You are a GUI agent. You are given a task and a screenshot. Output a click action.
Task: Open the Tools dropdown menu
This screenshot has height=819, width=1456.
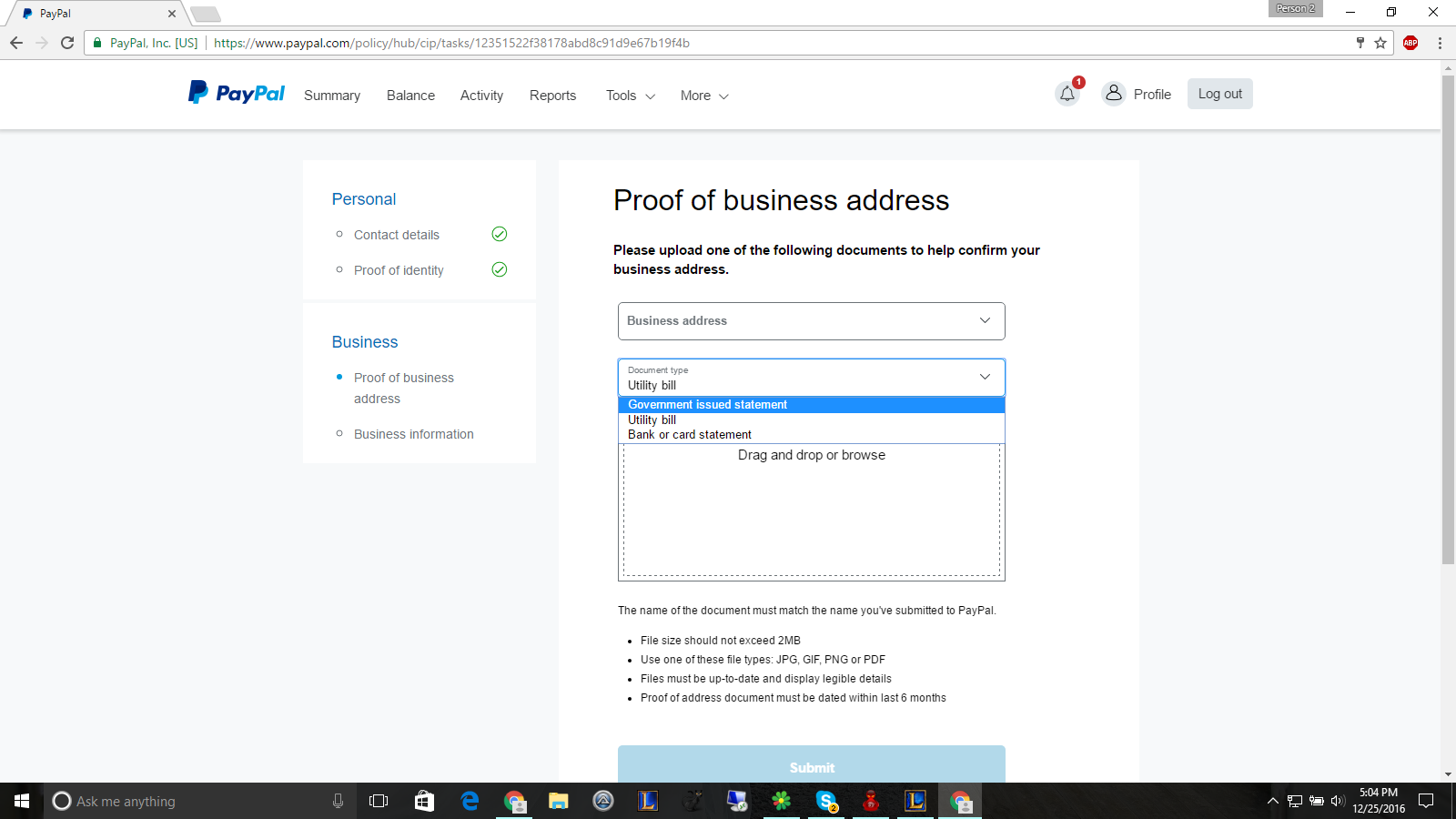point(631,96)
